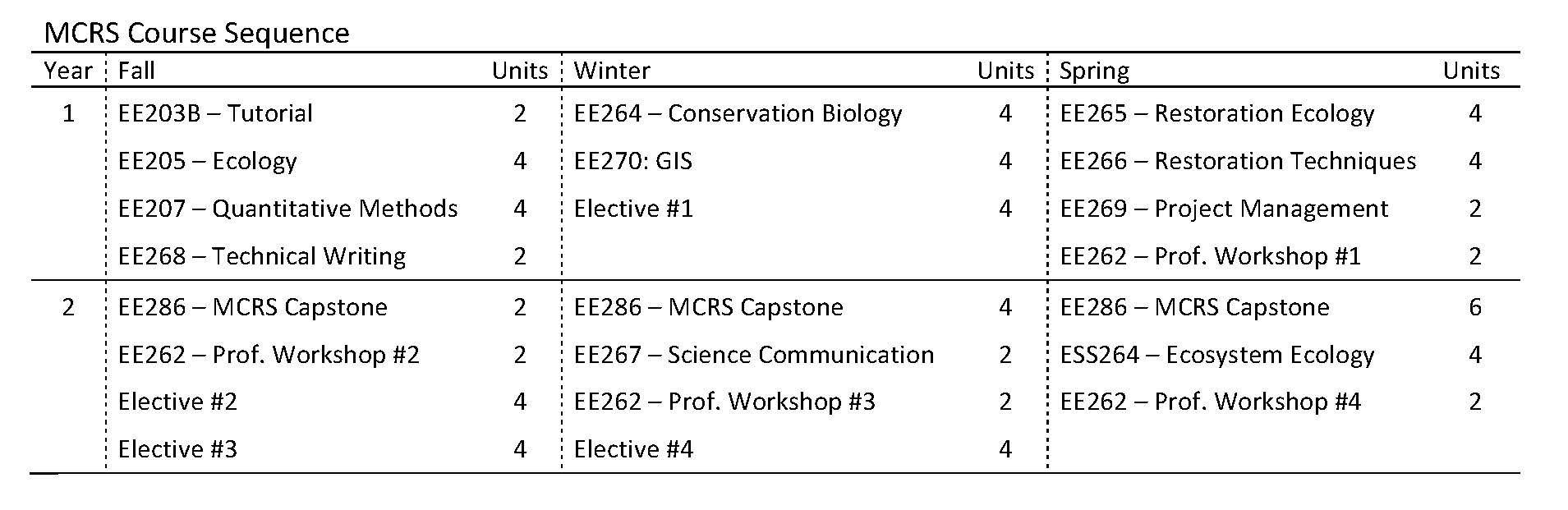Click EE207 – Quantitative Methods row
The width and height of the screenshot is (1568, 510).
click(287, 209)
